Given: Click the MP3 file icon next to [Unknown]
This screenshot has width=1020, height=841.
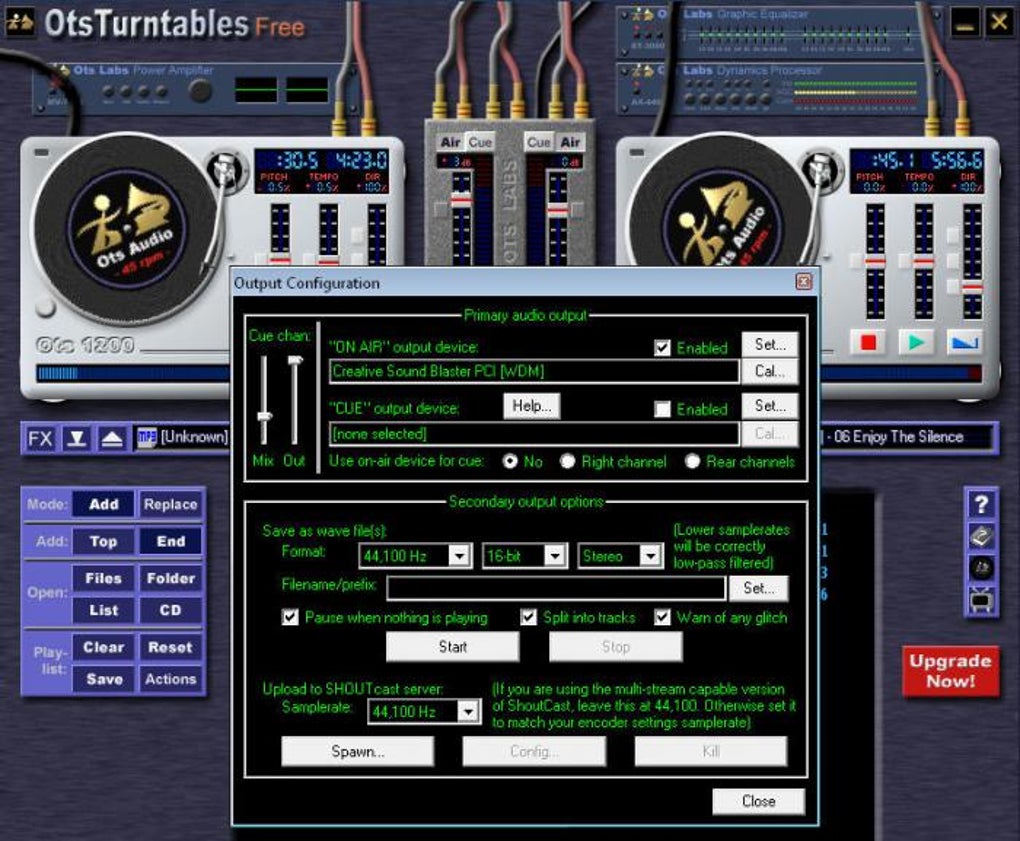Looking at the screenshot, I should [146, 438].
